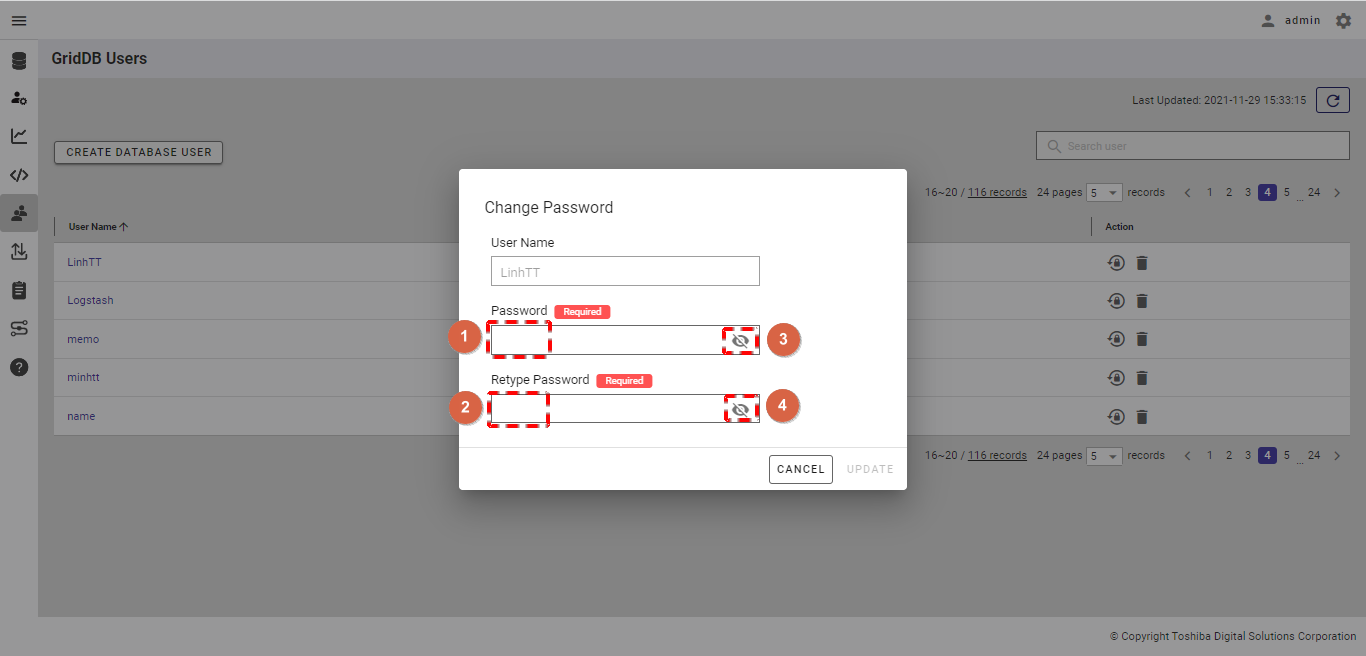1366x656 pixels.
Task: Click the CANCEL button
Action: point(801,469)
